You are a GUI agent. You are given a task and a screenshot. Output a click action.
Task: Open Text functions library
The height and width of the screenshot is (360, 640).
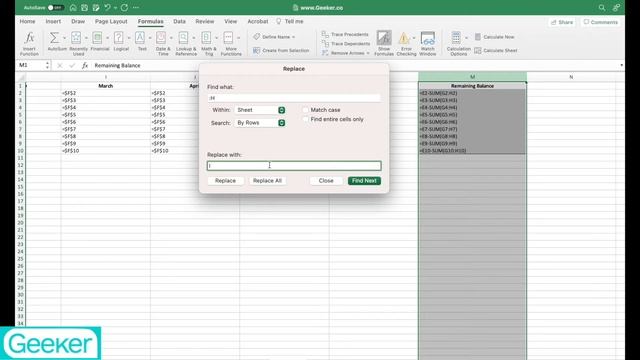142,42
